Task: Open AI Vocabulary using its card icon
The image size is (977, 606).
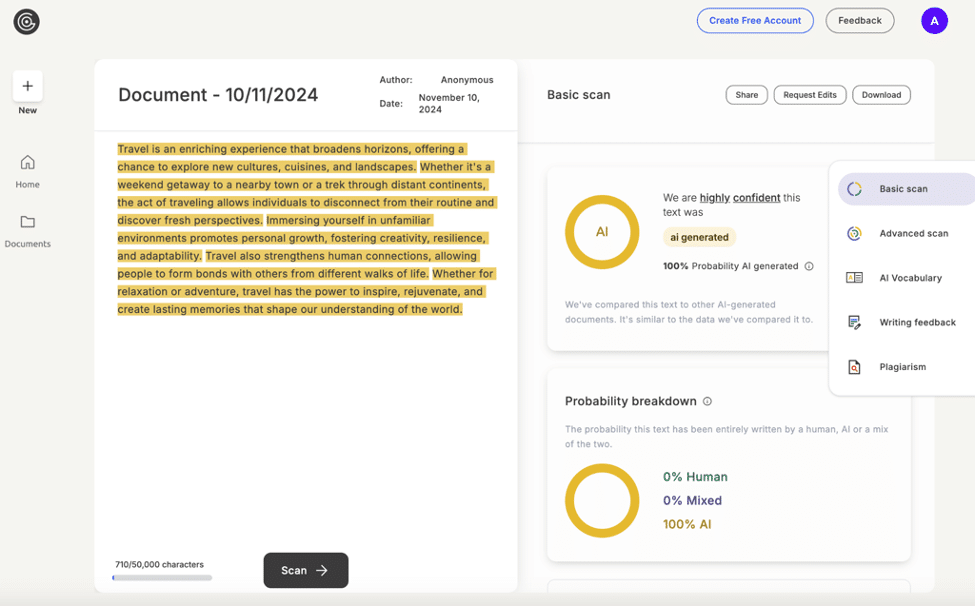Action: [854, 278]
